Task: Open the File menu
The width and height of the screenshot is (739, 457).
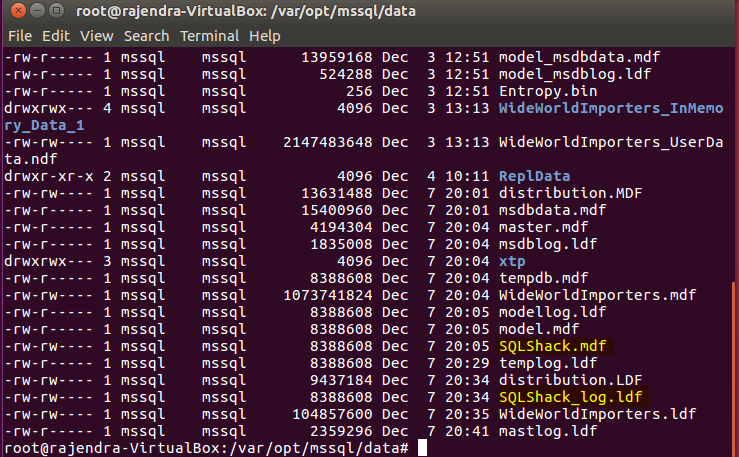Action: 20,36
